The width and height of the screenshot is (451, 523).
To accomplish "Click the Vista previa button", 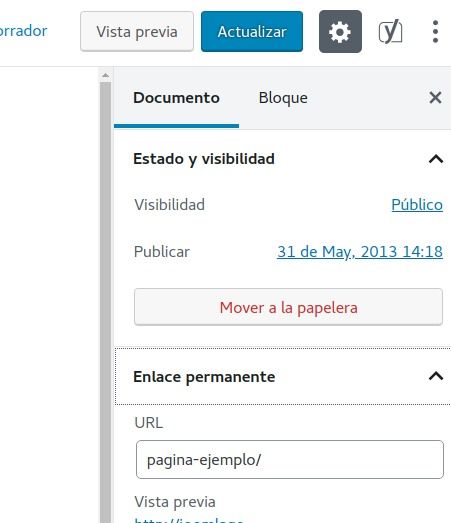I will (137, 32).
